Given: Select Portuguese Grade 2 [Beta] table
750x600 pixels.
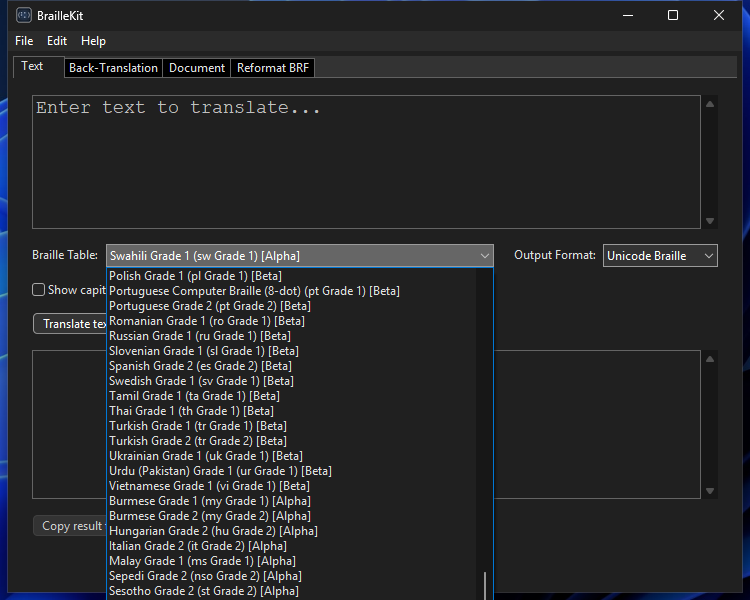Looking at the screenshot, I should click(291, 306).
